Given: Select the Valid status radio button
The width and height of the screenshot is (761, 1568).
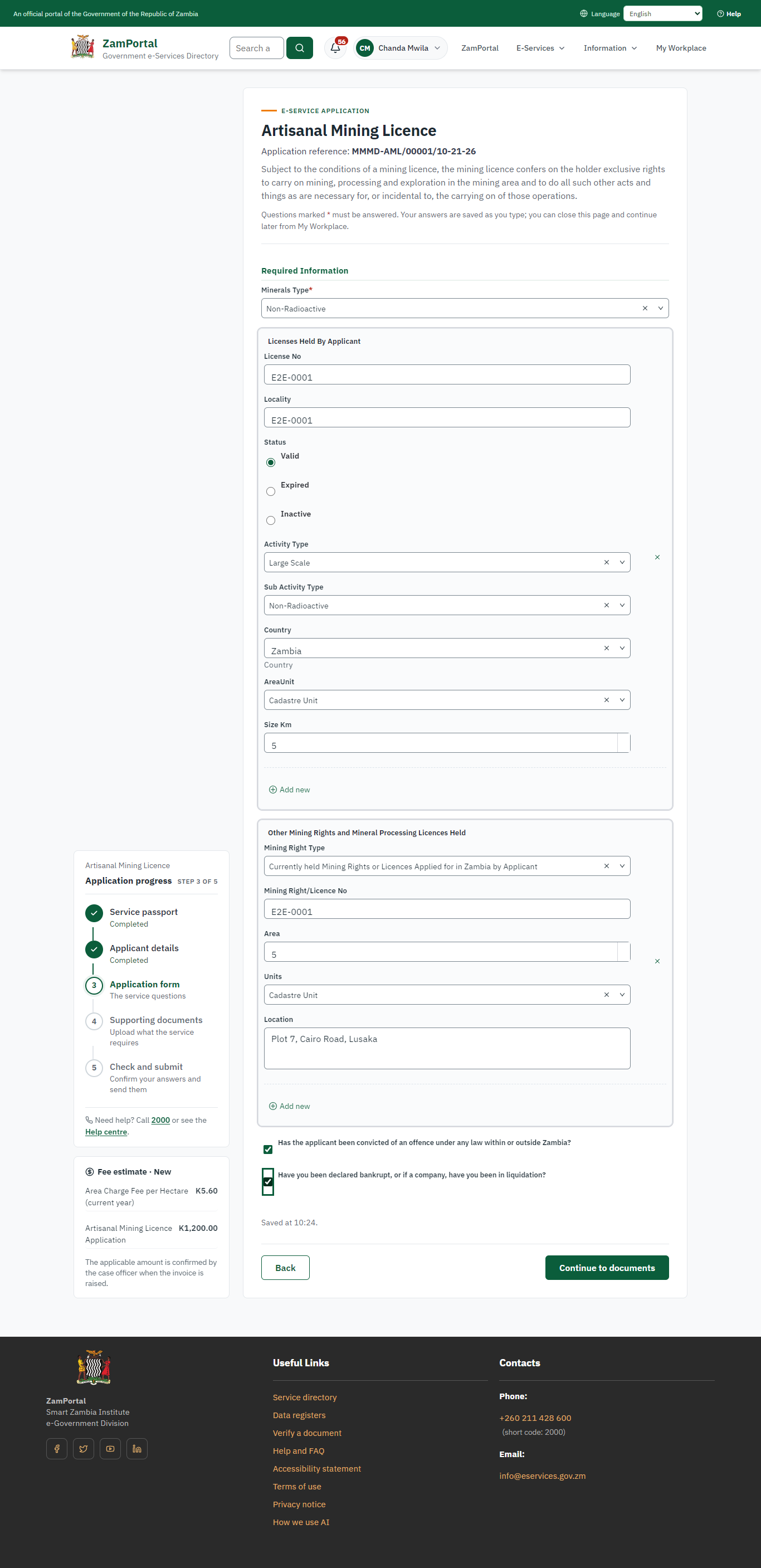Looking at the screenshot, I should click(x=271, y=462).
